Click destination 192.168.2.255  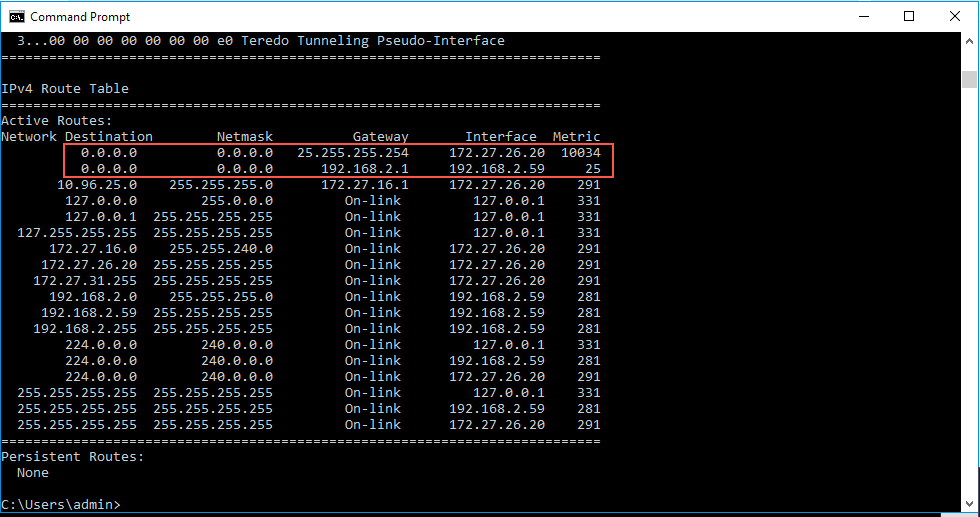coord(85,329)
